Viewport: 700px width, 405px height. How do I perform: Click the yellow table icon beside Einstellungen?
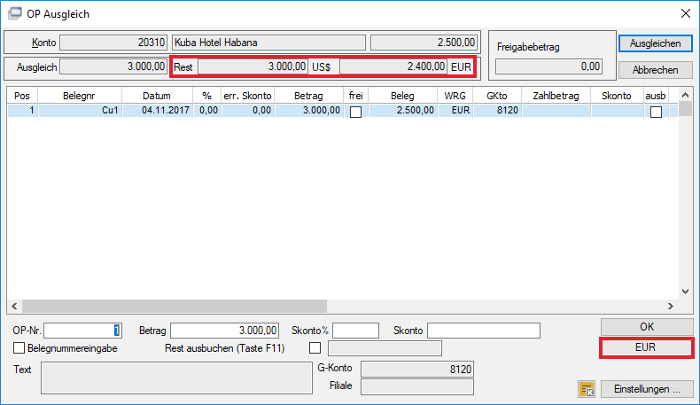tap(587, 389)
